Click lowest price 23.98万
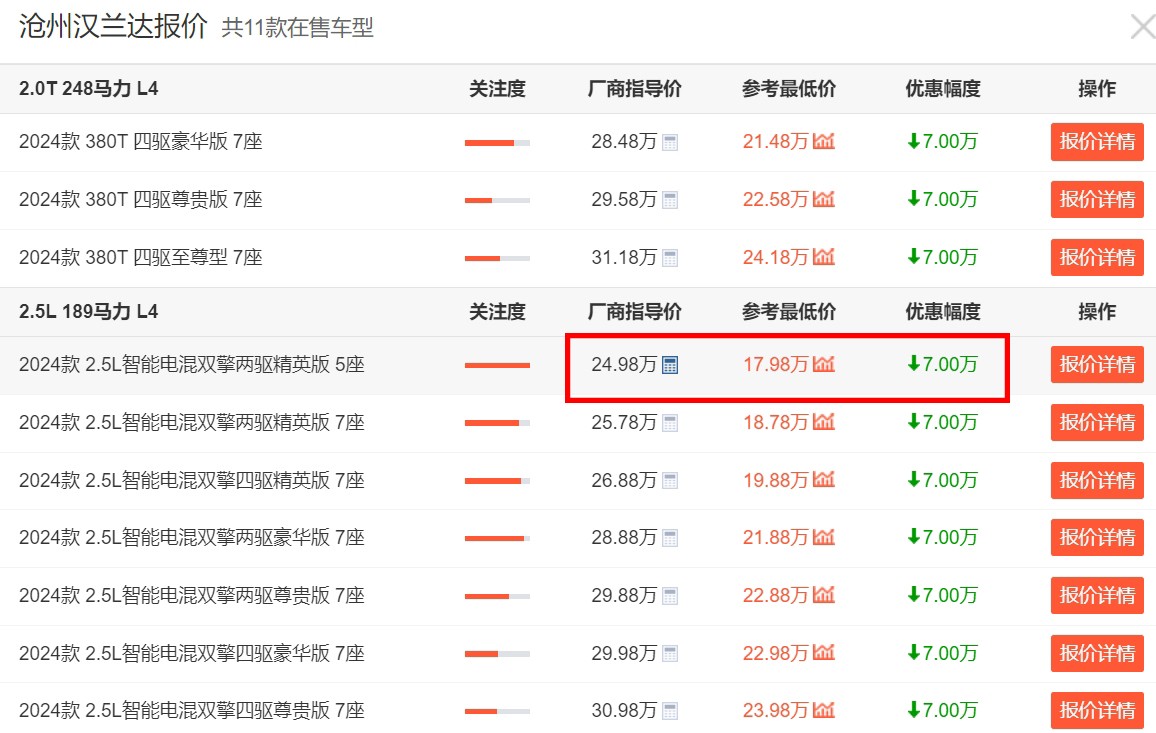This screenshot has height=733, width=1156. (x=776, y=711)
